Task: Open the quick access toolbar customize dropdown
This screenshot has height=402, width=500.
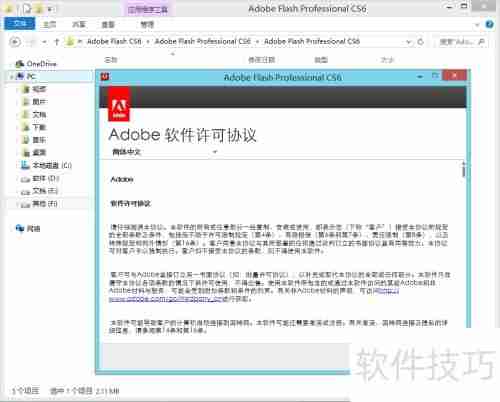Action: (50, 9)
